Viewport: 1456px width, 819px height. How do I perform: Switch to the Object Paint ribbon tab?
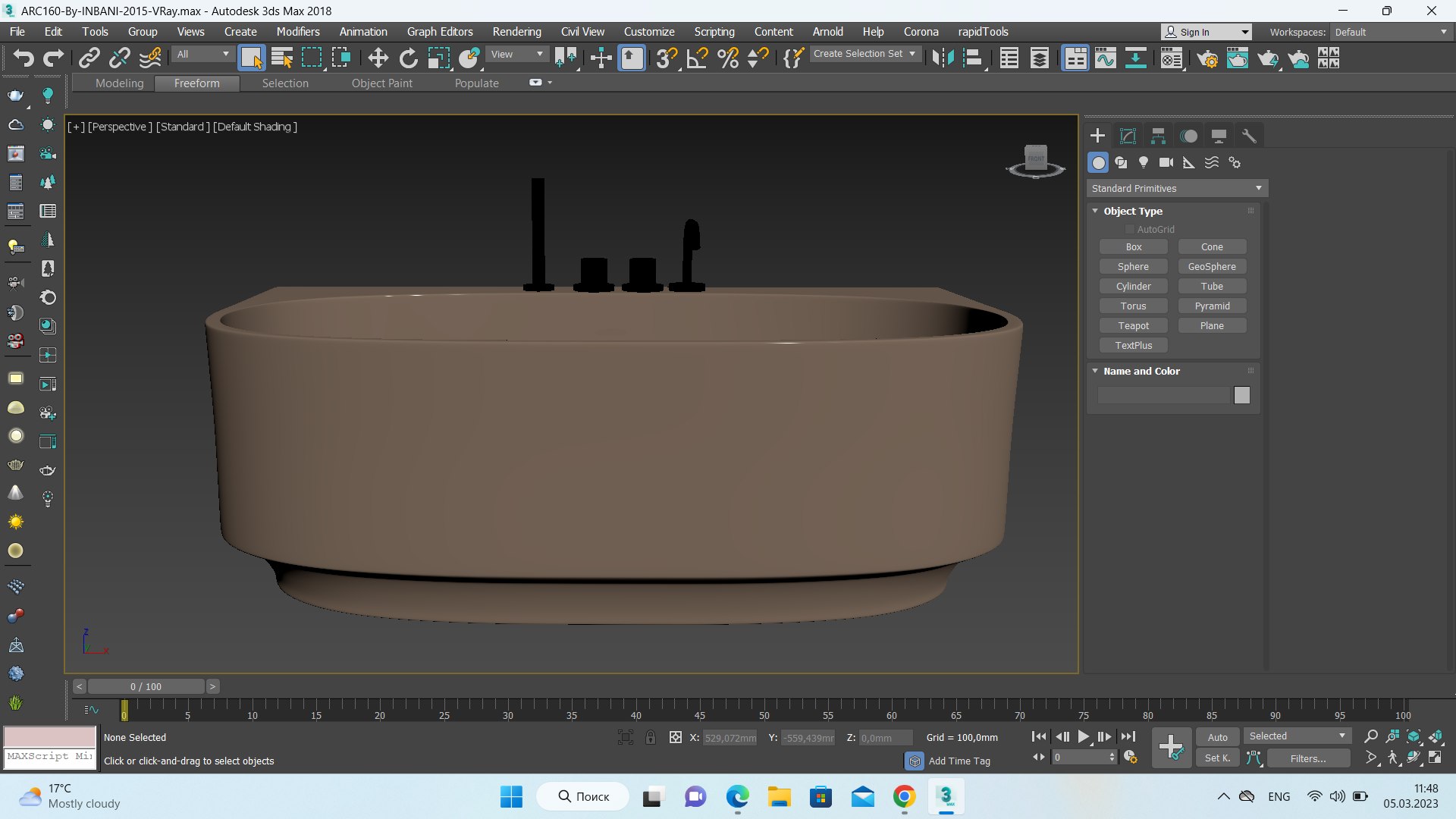[382, 83]
